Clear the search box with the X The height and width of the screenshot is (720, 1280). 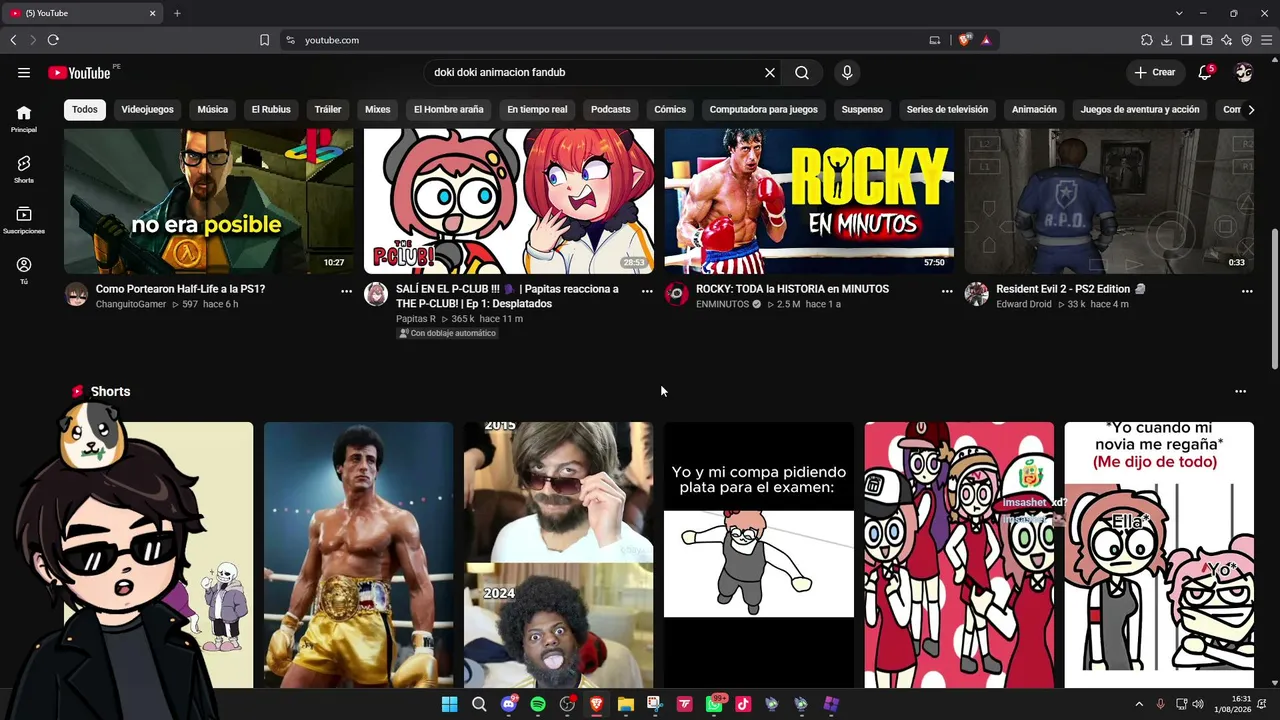click(x=770, y=72)
